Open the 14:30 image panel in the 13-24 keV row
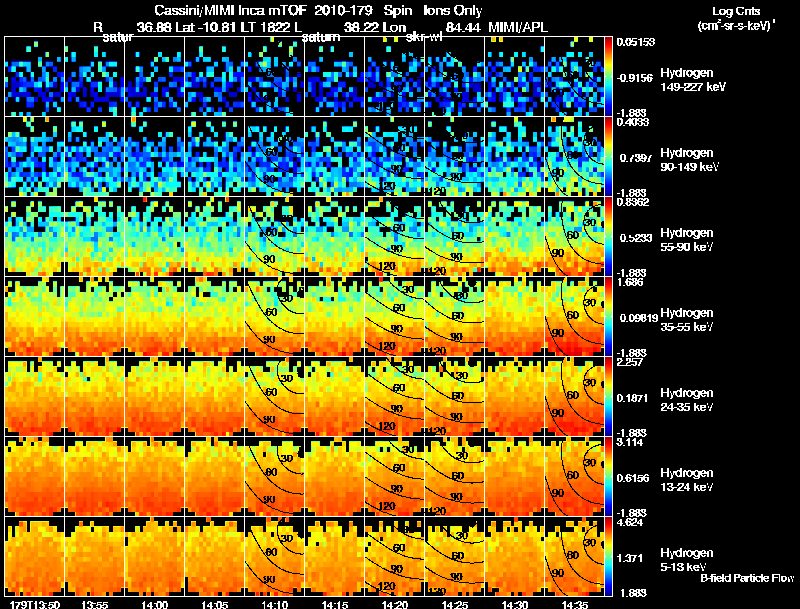The height and width of the screenshot is (609, 800). [x=515, y=477]
